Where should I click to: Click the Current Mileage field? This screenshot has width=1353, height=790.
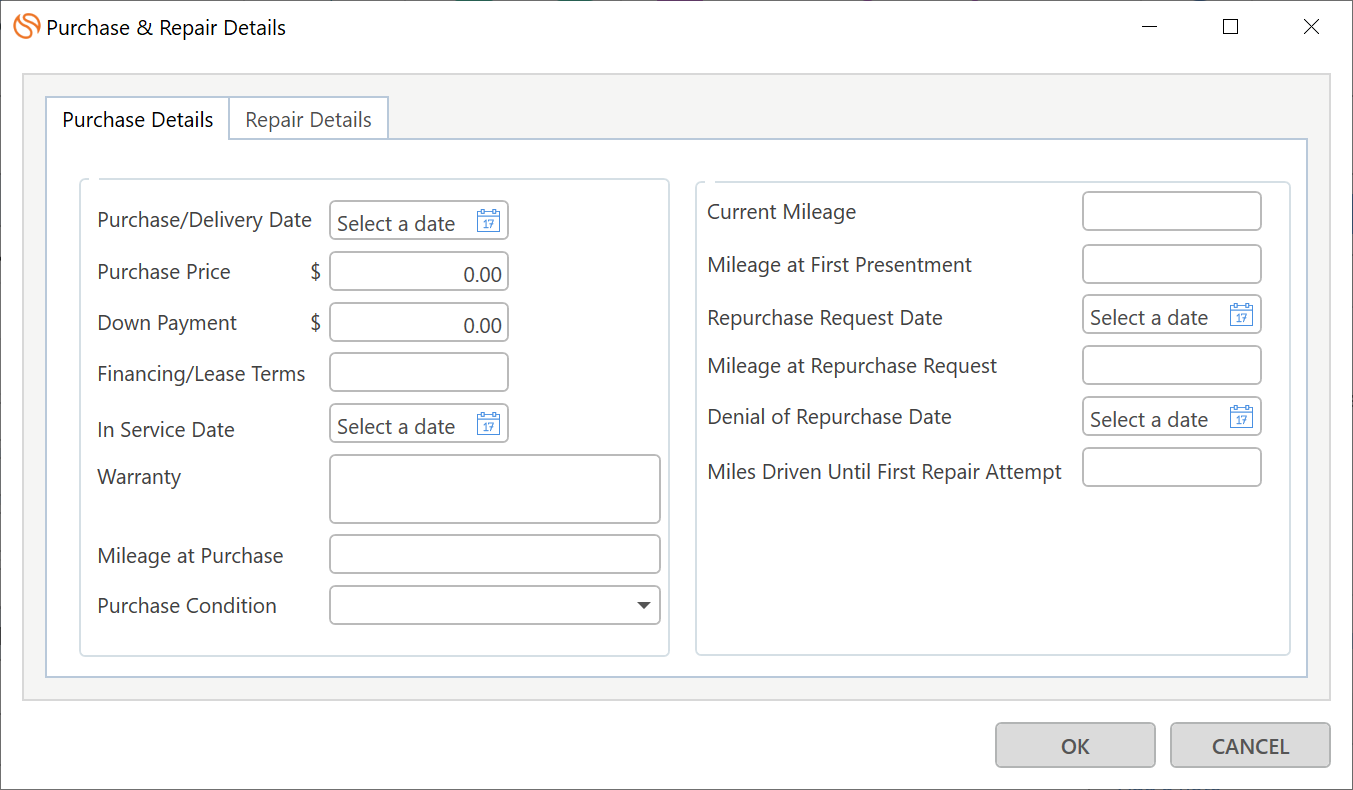[1172, 211]
